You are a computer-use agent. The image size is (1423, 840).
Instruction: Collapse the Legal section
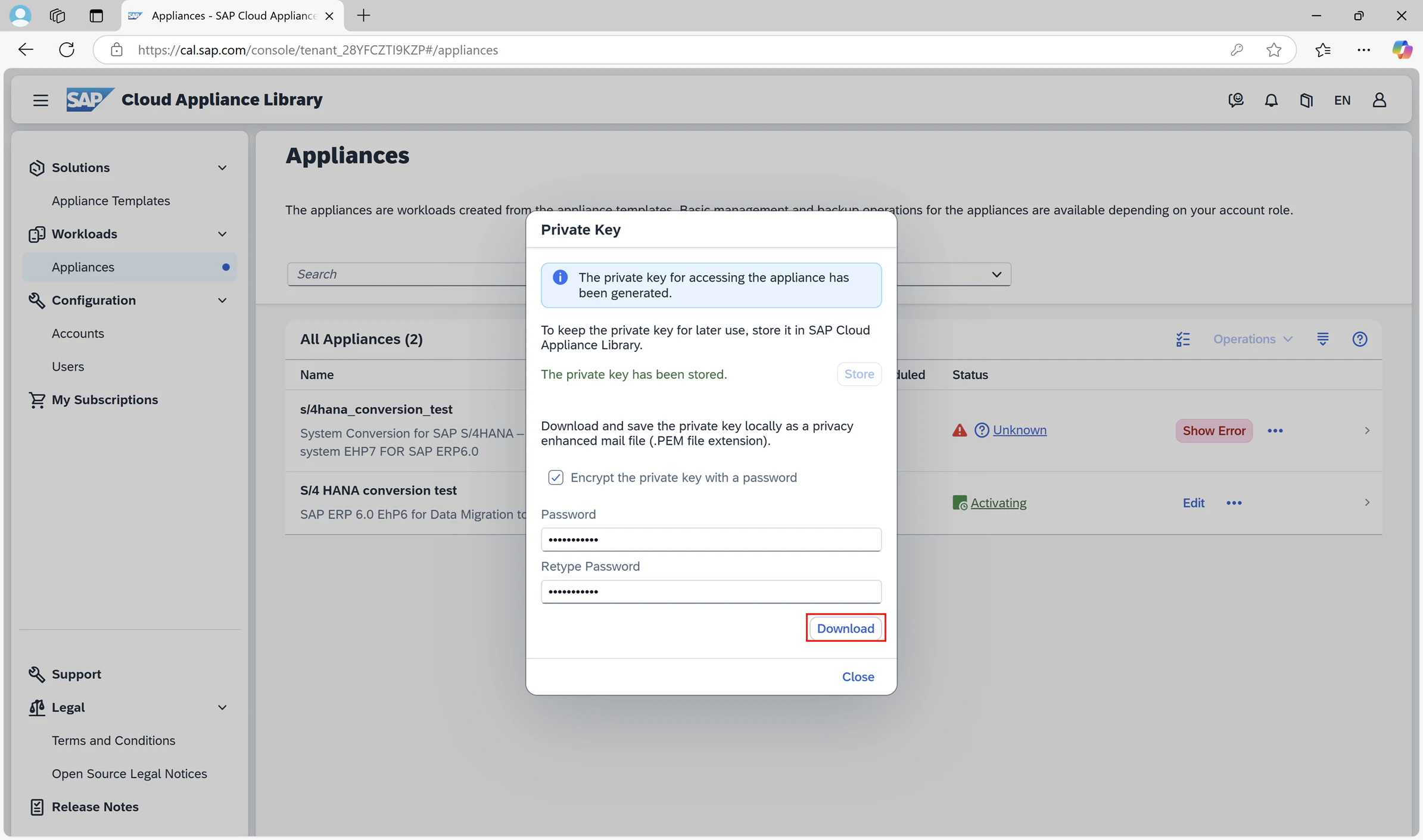(222, 707)
